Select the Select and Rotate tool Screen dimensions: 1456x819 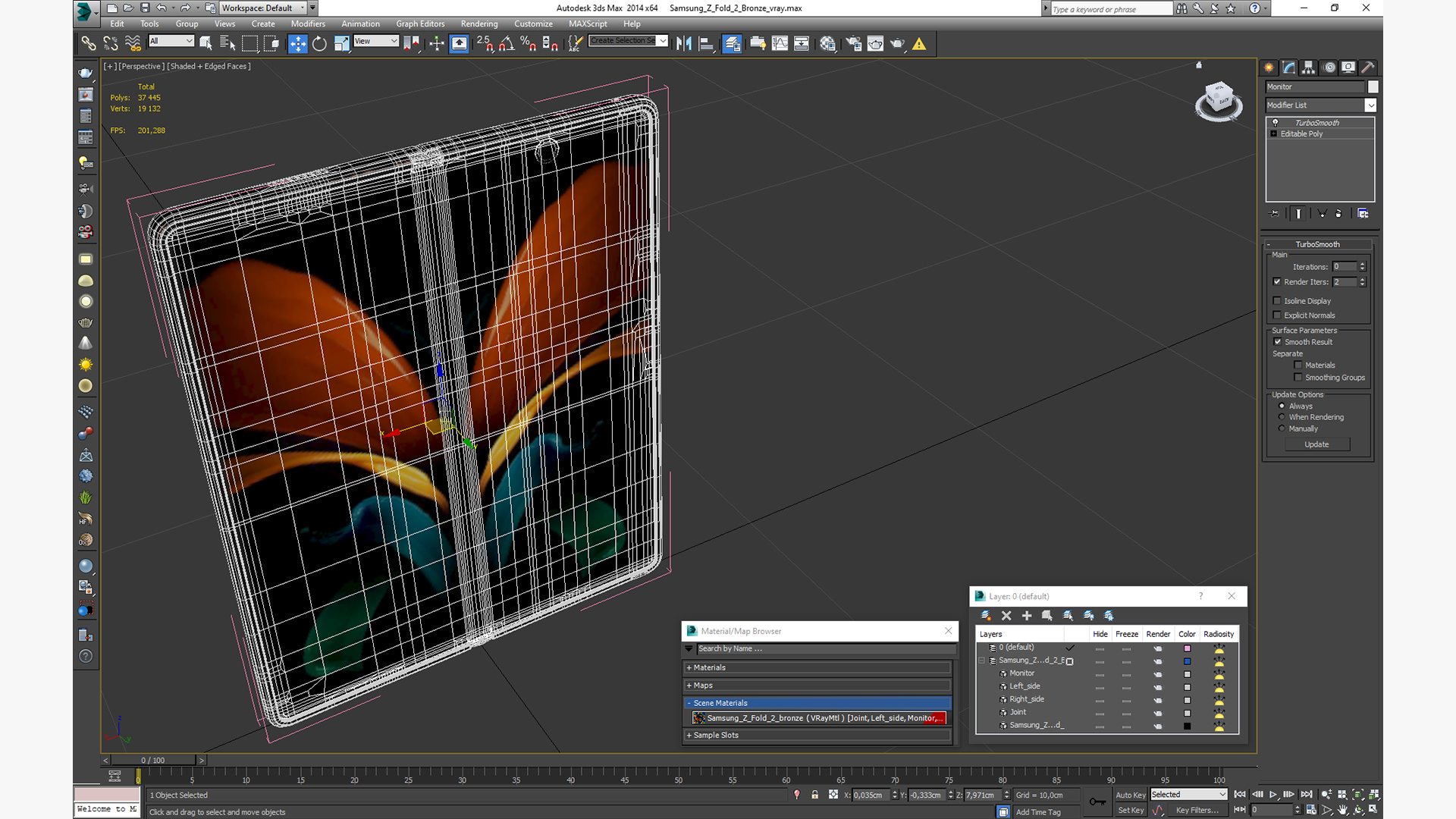(319, 44)
